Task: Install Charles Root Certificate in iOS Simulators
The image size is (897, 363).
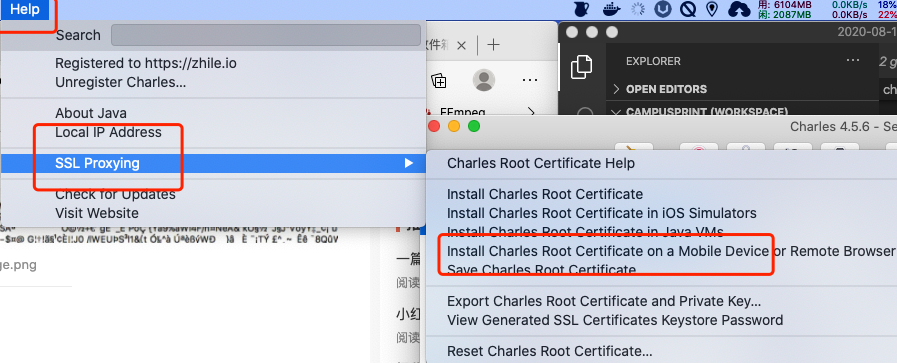Action: coord(601,213)
